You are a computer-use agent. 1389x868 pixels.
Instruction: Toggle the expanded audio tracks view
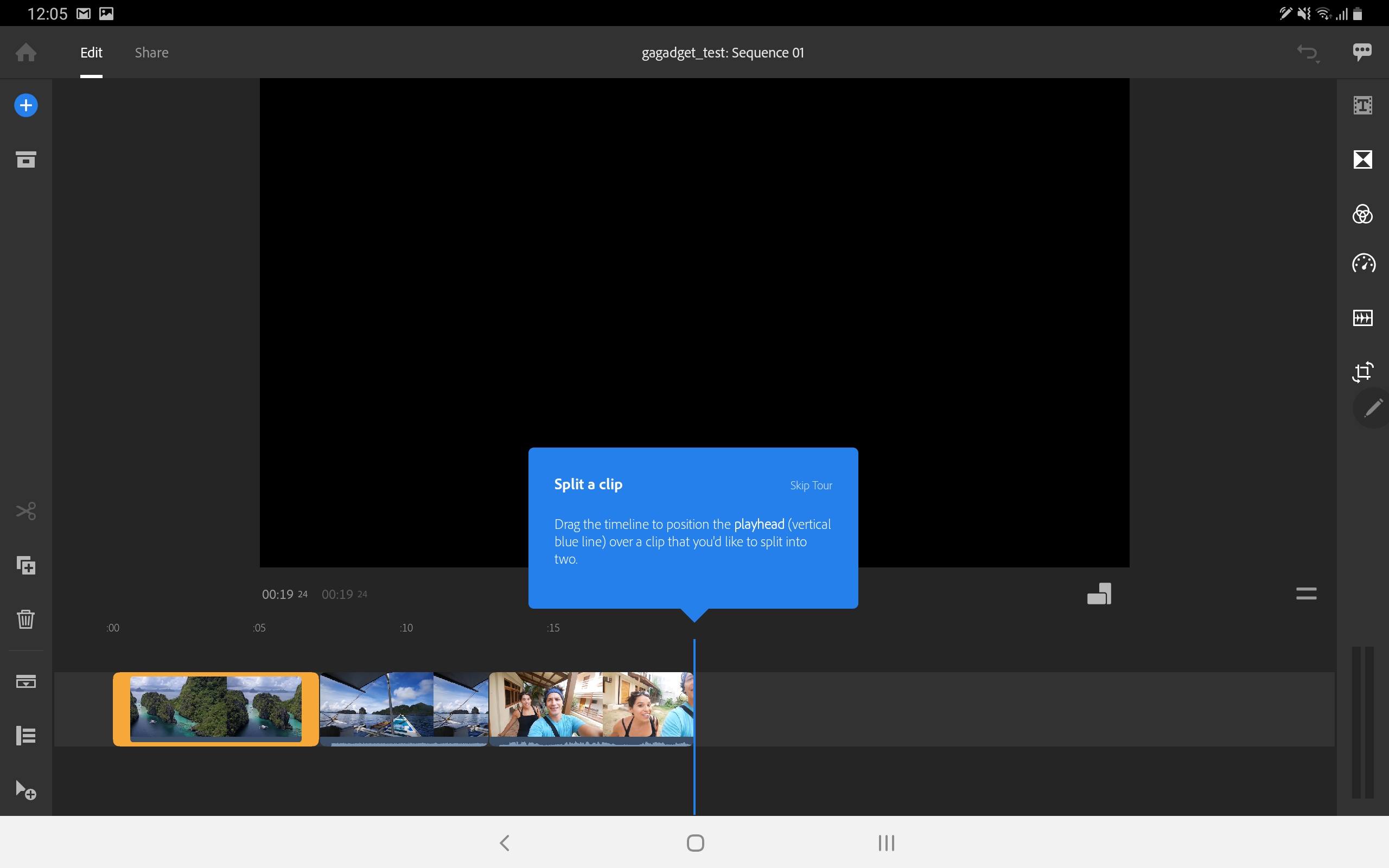coord(26,736)
